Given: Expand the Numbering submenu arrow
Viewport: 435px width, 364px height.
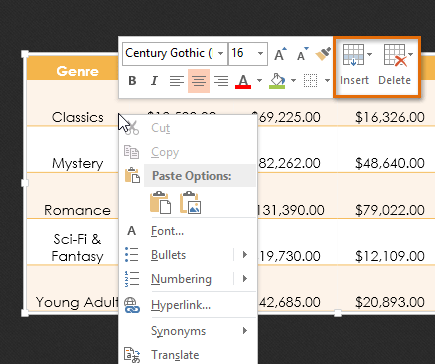Looking at the screenshot, I should 245,279.
